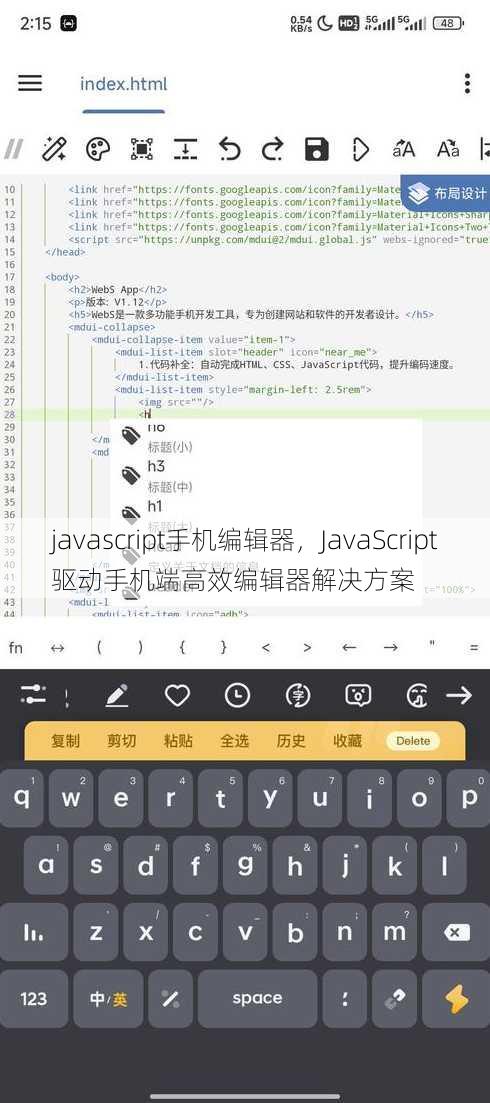Insert double quote from symbol bar

coord(432,644)
